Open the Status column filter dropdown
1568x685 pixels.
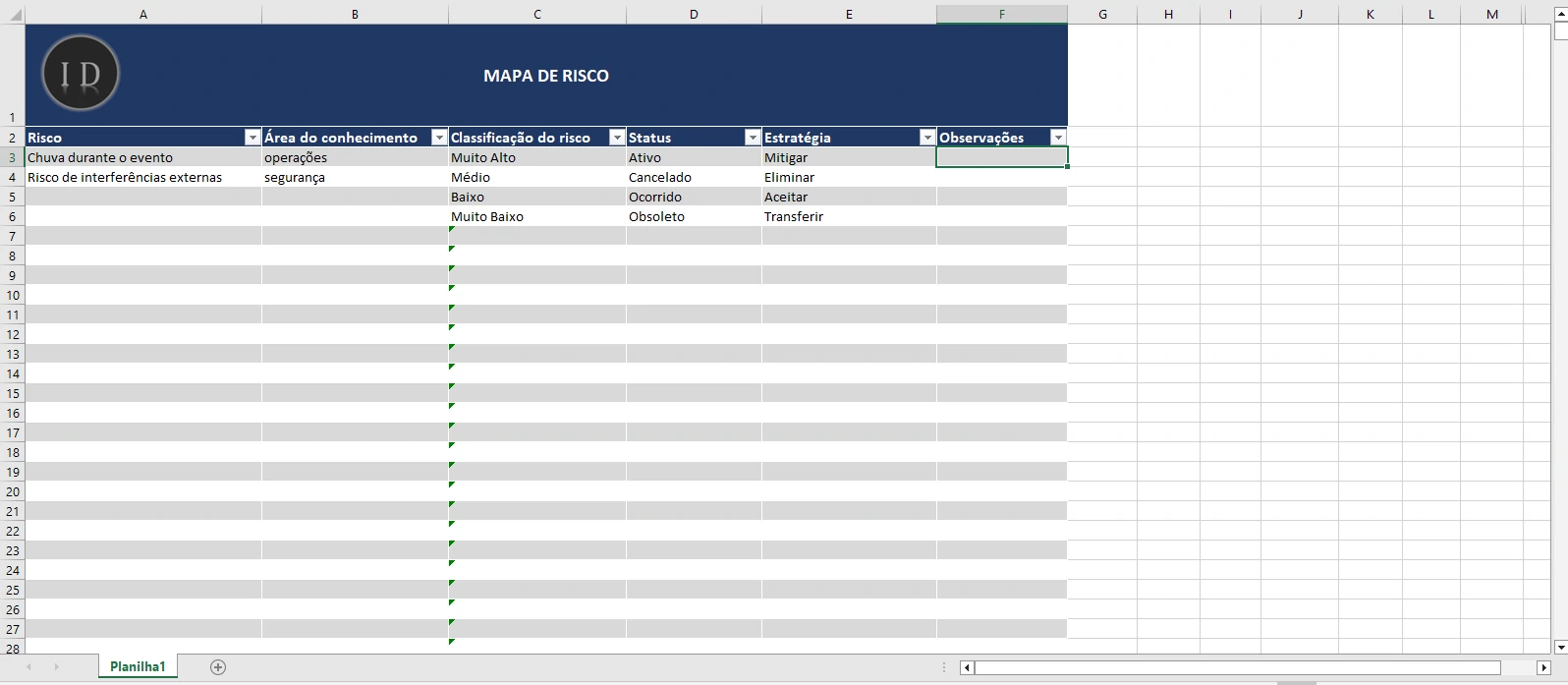click(753, 138)
